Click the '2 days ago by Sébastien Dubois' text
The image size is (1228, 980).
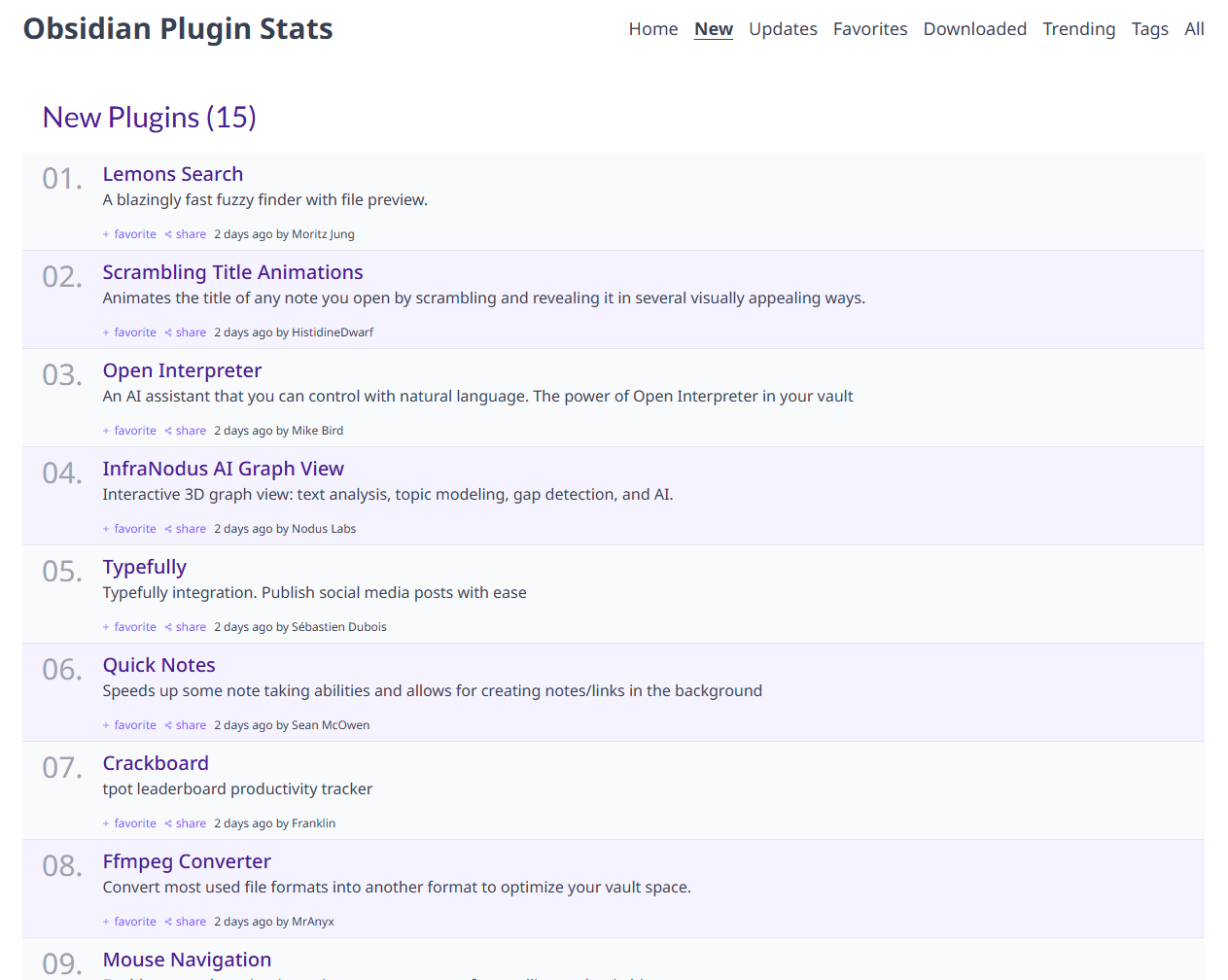point(300,627)
